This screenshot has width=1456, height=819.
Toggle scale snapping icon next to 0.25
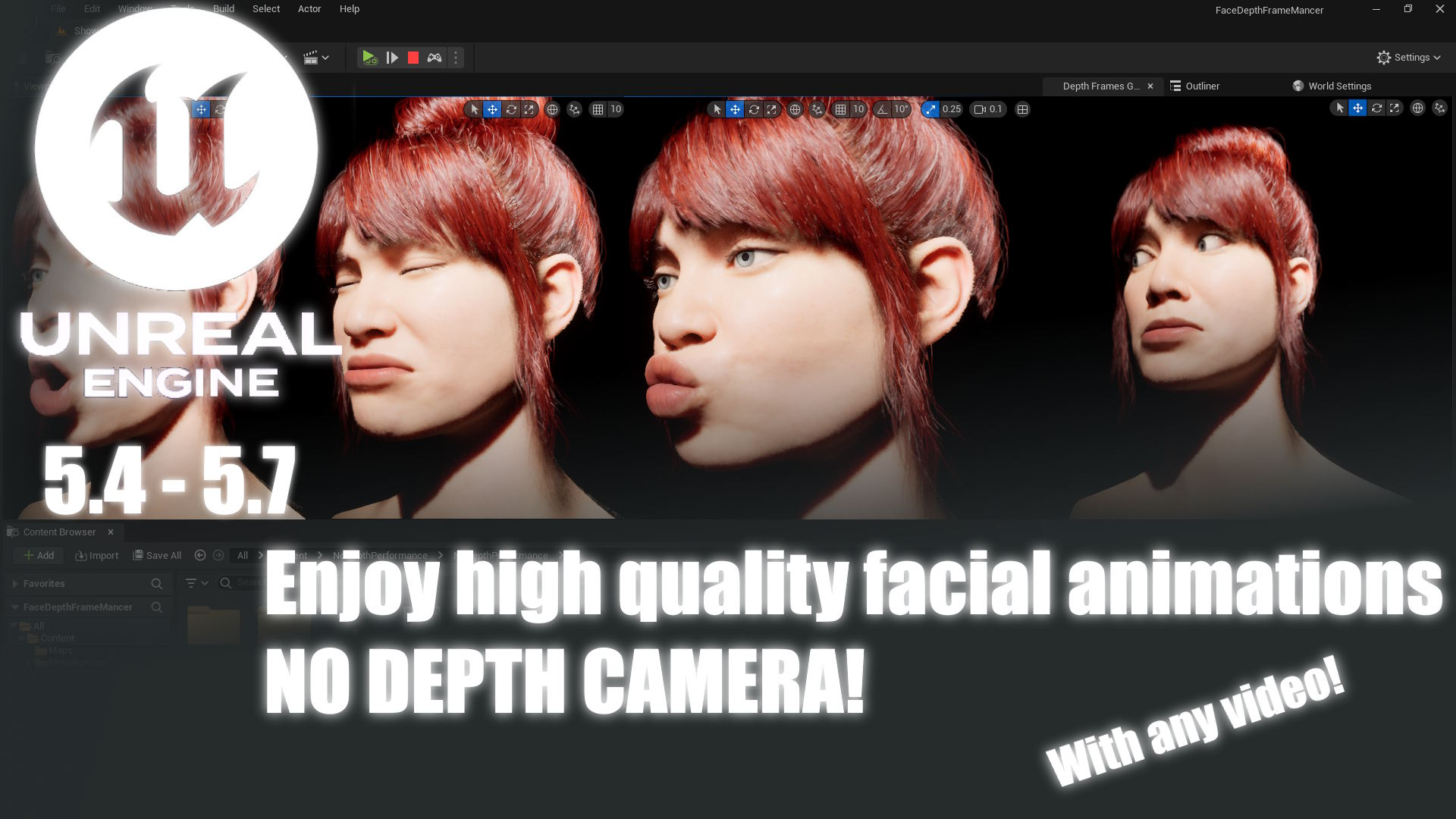click(x=930, y=109)
